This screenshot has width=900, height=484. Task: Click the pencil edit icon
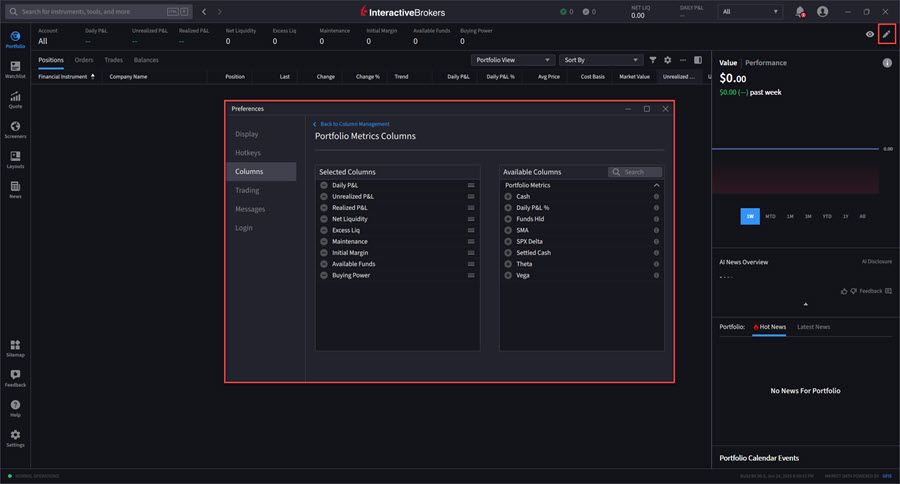886,34
